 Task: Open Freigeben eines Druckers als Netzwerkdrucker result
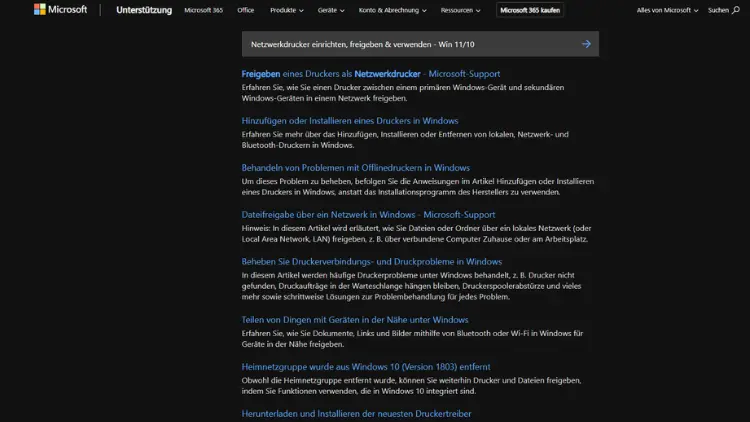[371, 74]
